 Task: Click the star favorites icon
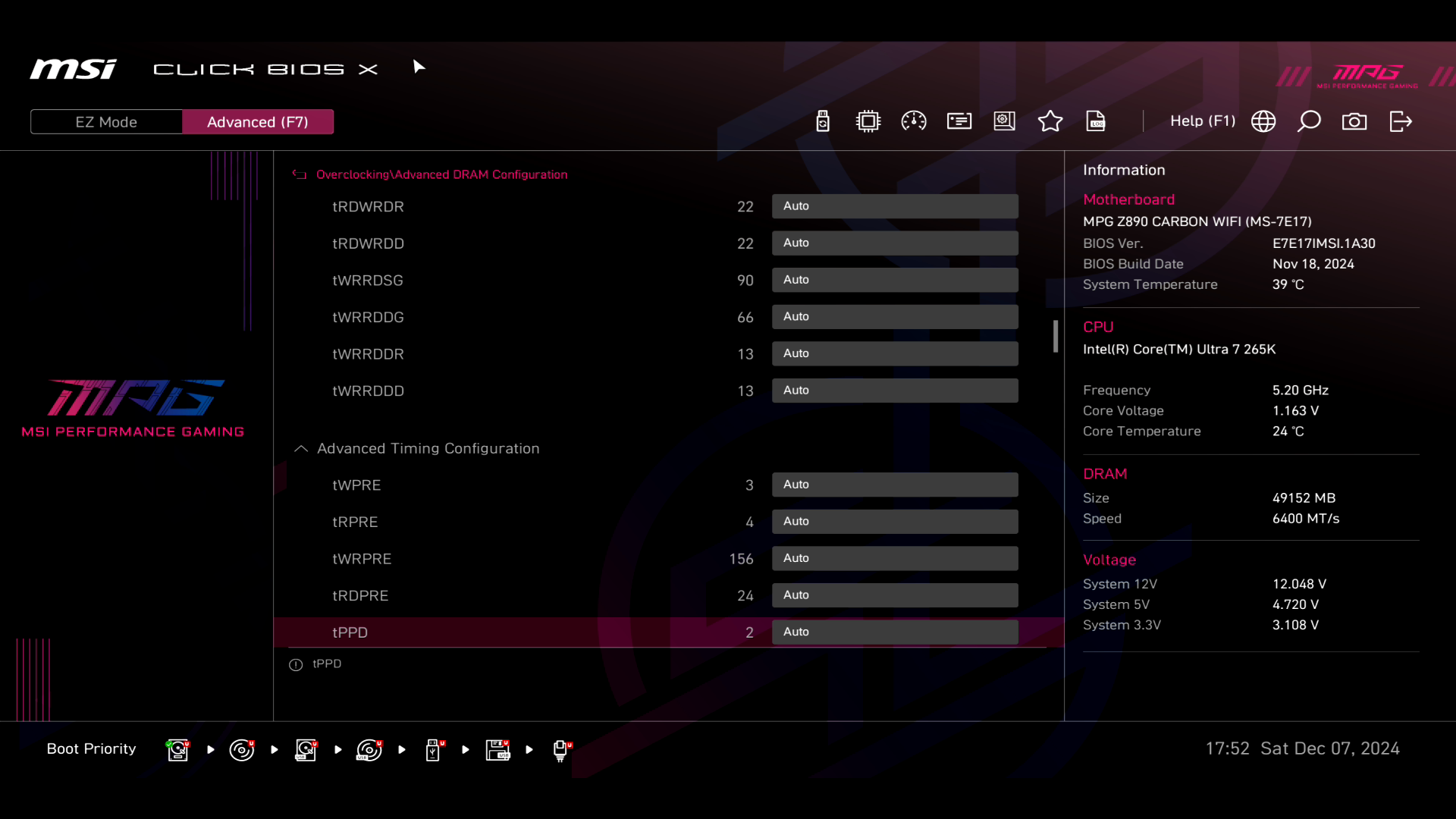point(1050,121)
